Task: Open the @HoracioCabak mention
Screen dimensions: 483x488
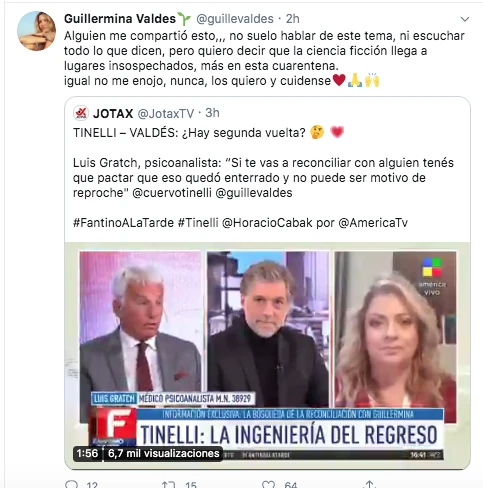Action: pos(267,222)
